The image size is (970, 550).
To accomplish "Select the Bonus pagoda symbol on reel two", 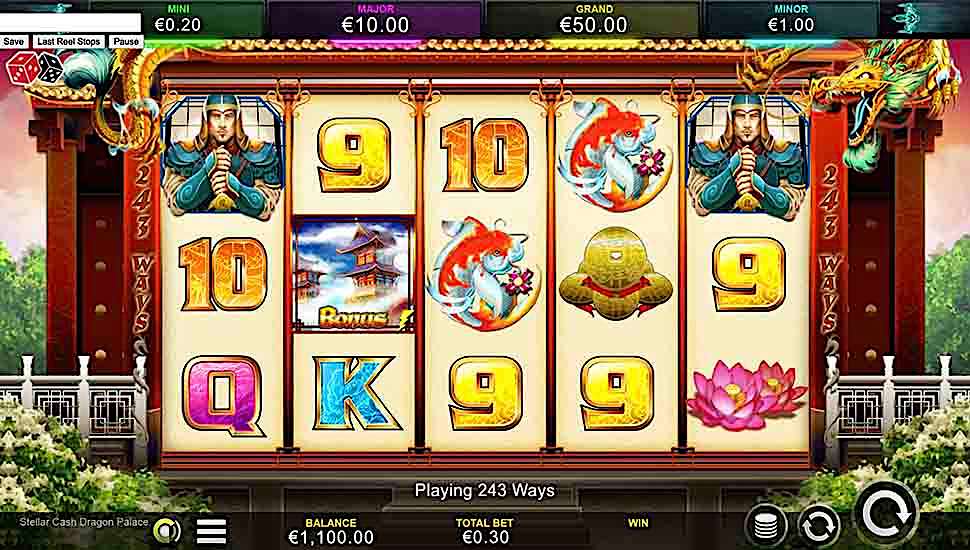I will 354,275.
